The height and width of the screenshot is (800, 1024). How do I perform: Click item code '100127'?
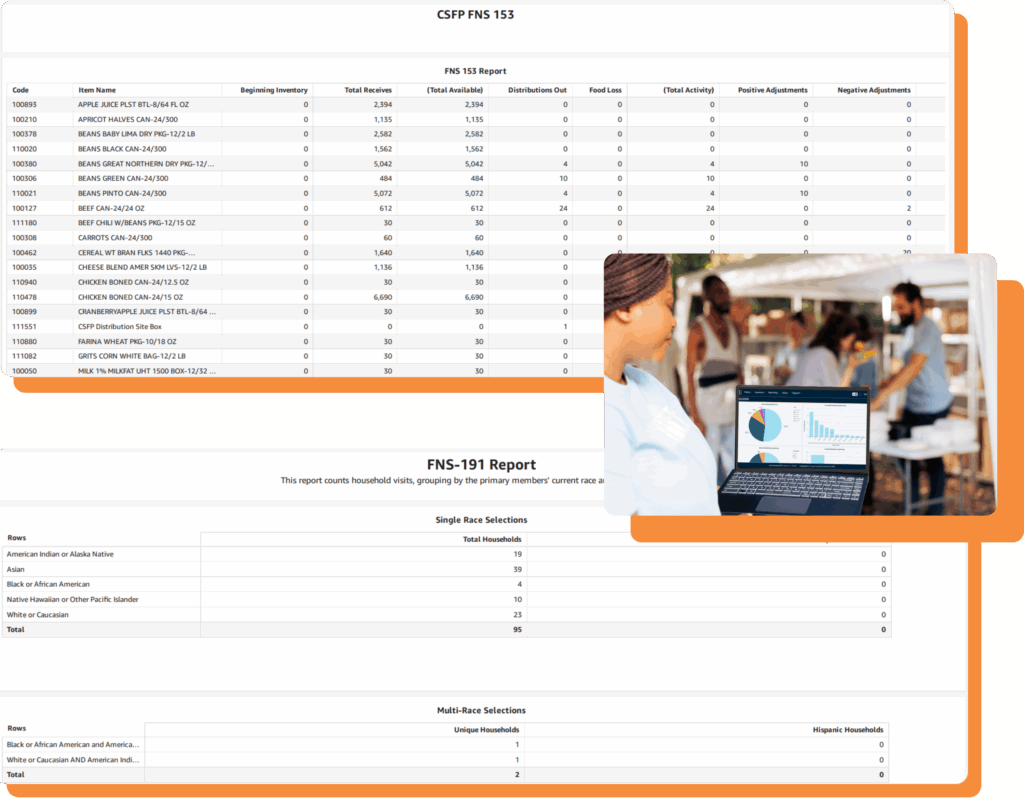(x=24, y=208)
